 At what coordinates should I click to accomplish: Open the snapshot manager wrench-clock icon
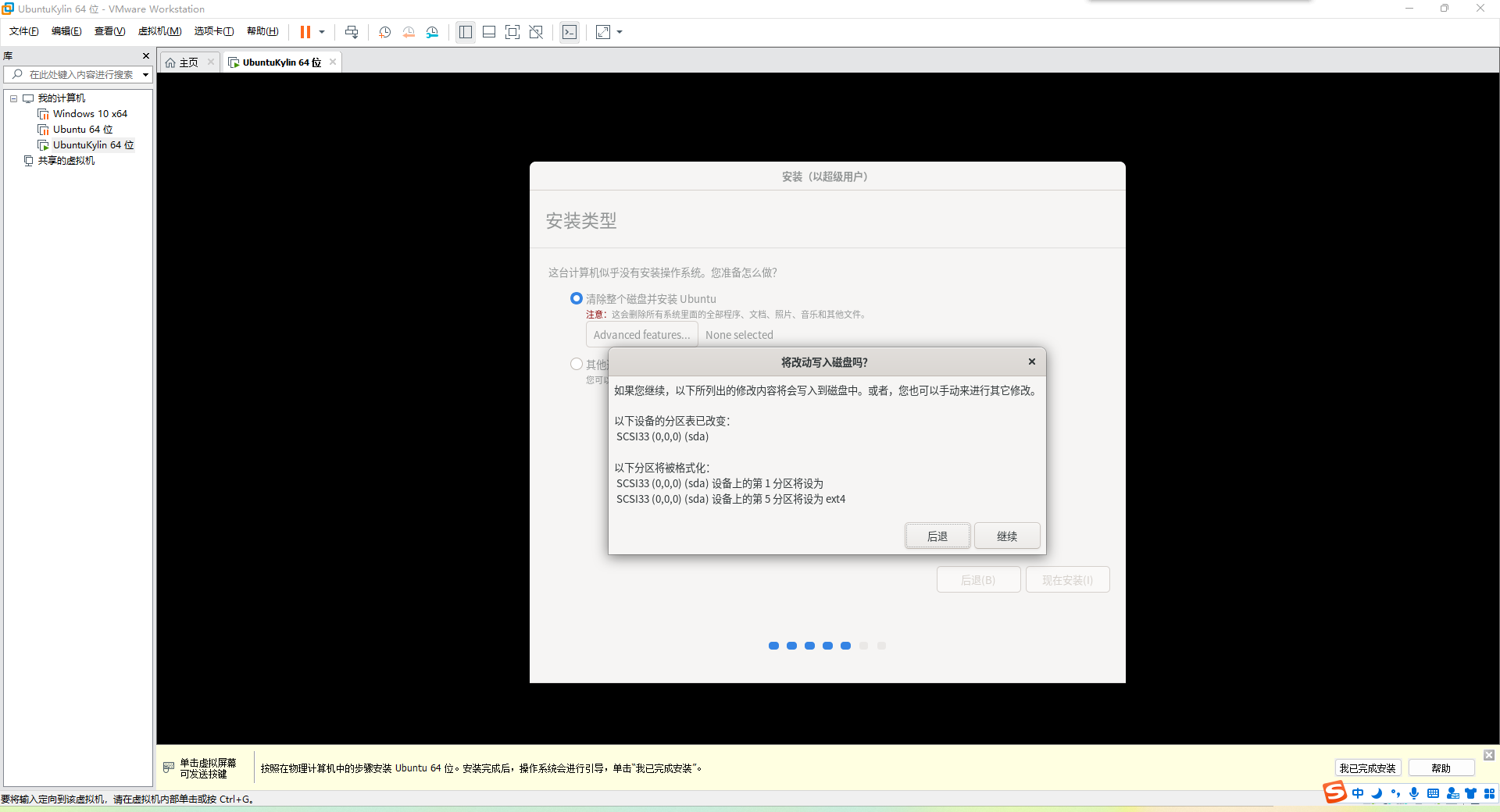432,32
